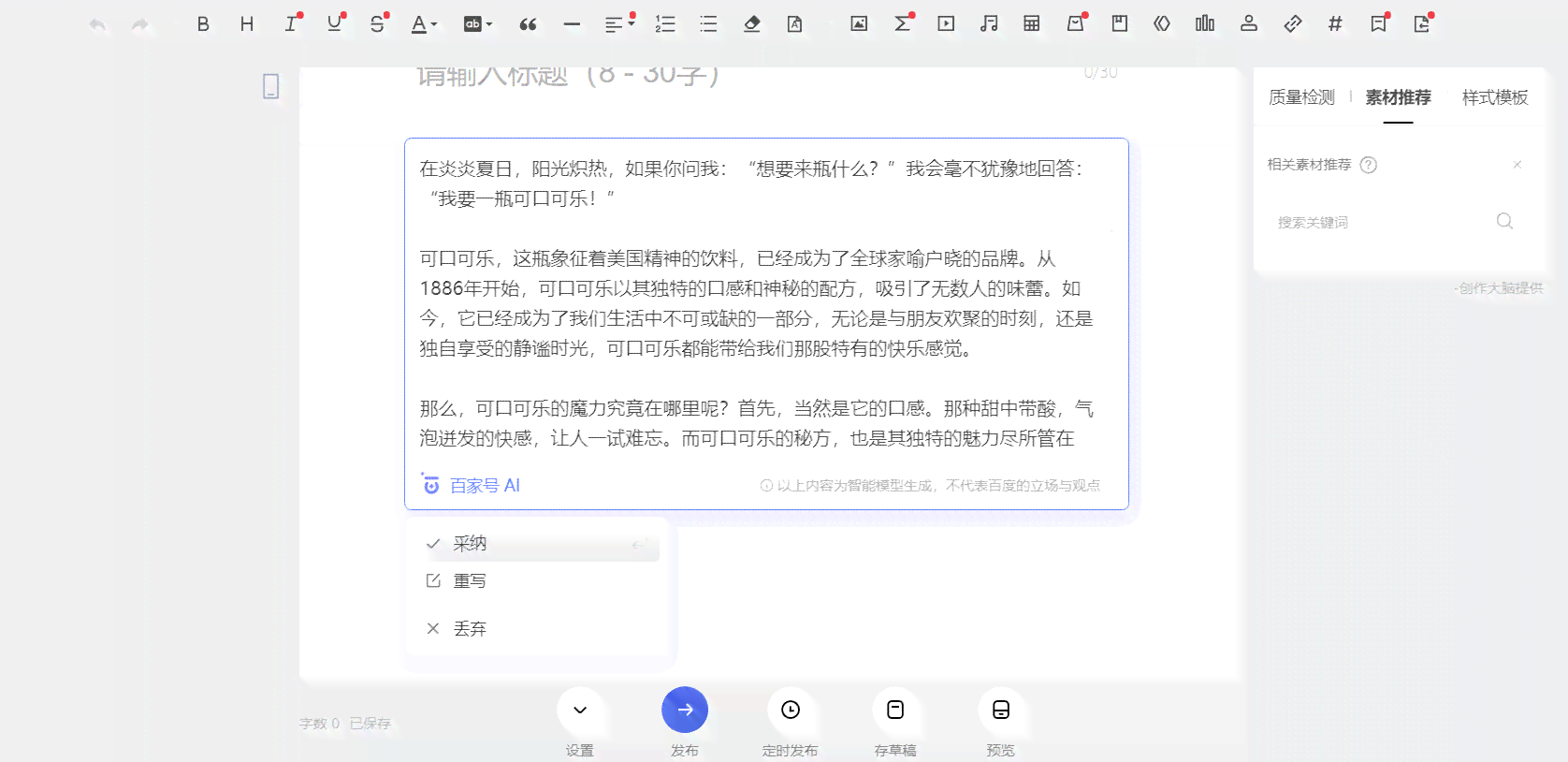Click the magnifier search icon
The image size is (1568, 762).
1504,221
